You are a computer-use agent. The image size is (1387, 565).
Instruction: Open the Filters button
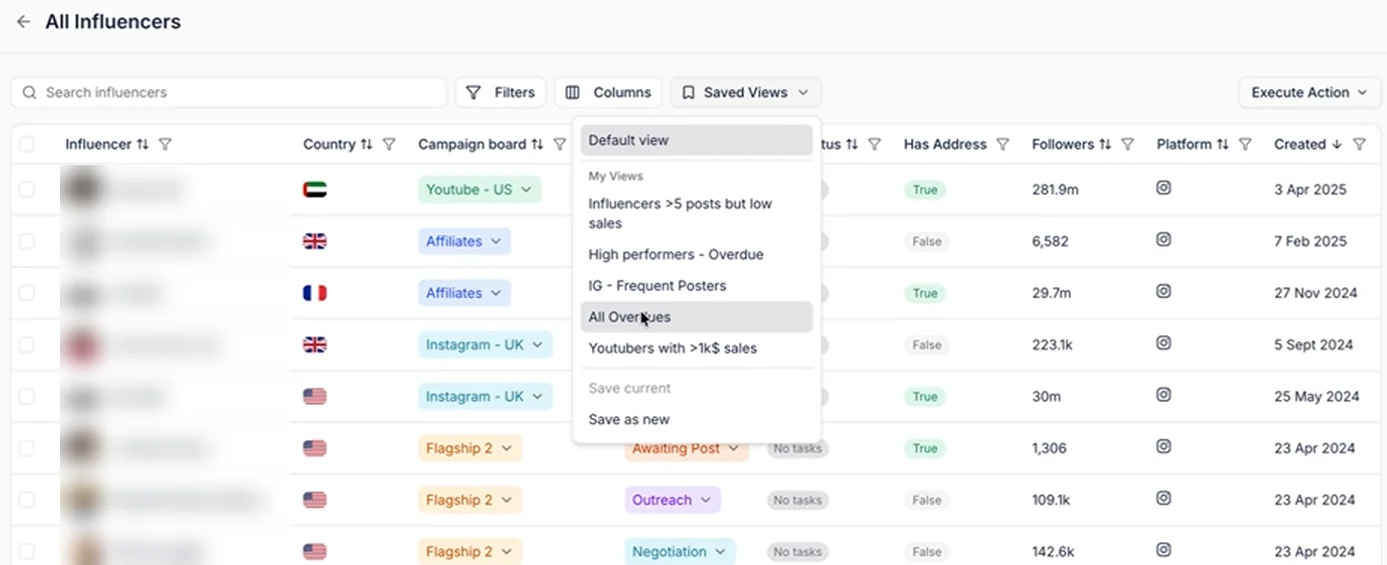[x=501, y=92]
